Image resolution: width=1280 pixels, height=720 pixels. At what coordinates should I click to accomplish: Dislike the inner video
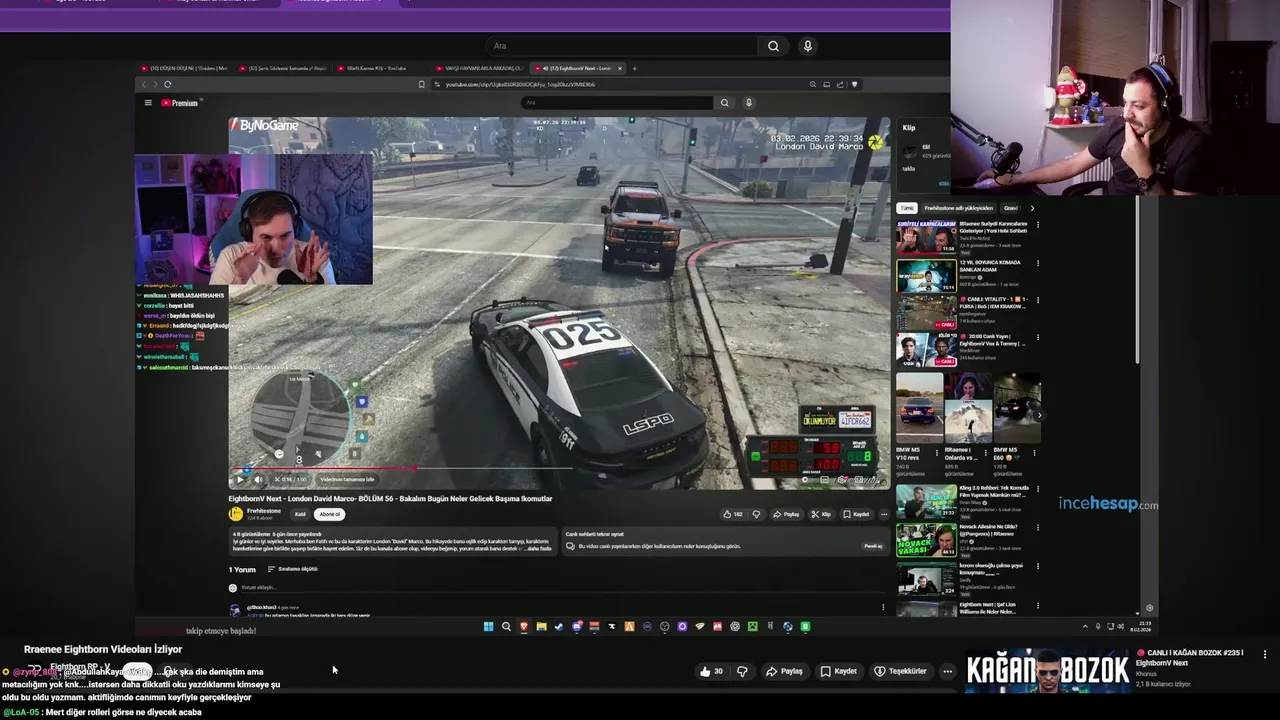[x=757, y=514]
